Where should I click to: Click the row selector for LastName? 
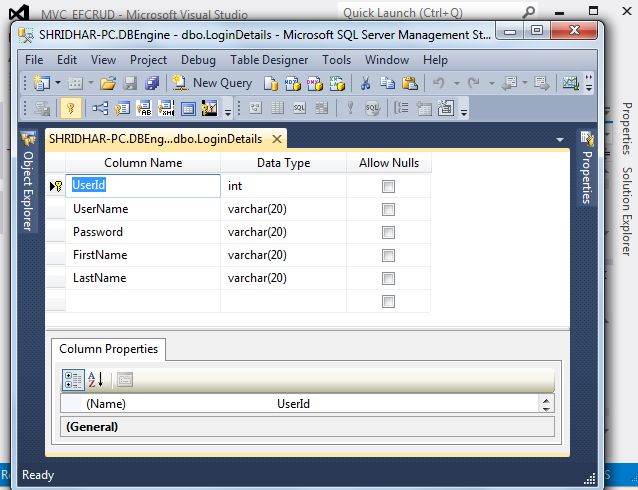(55, 278)
